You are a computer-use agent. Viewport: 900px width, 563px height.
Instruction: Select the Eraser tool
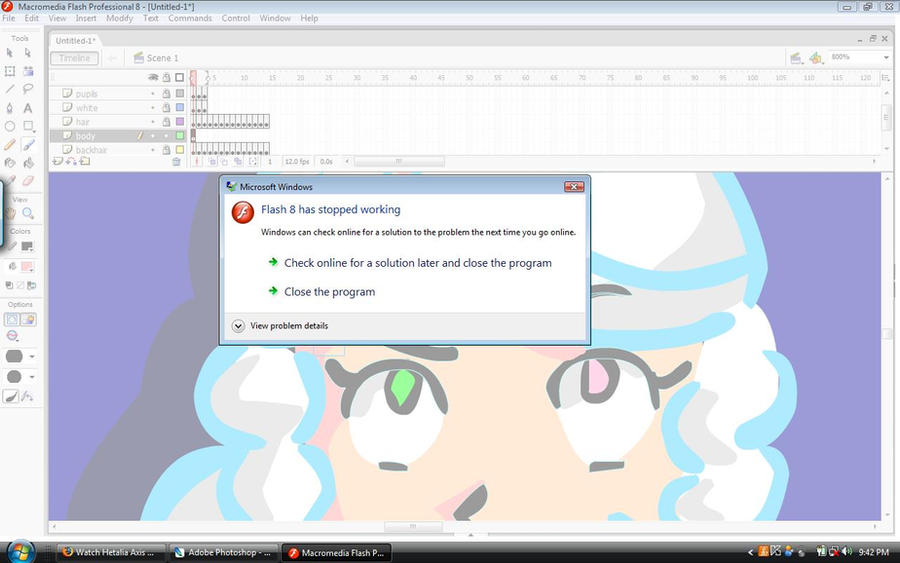28,181
